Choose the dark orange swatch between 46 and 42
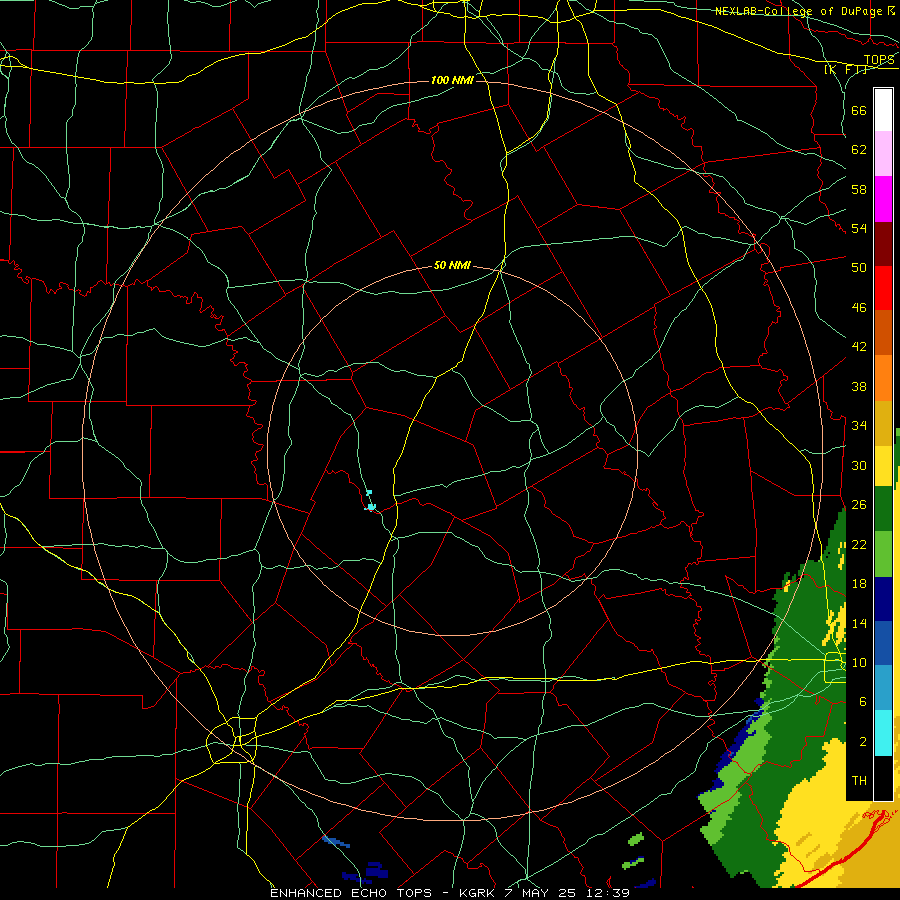900x900 pixels. 883,333
